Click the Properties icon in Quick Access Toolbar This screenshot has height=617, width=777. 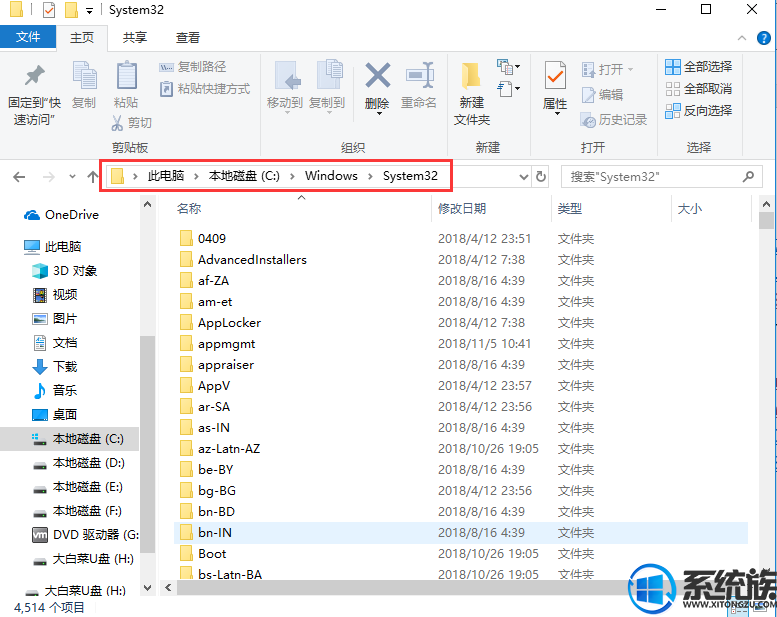[x=49, y=9]
